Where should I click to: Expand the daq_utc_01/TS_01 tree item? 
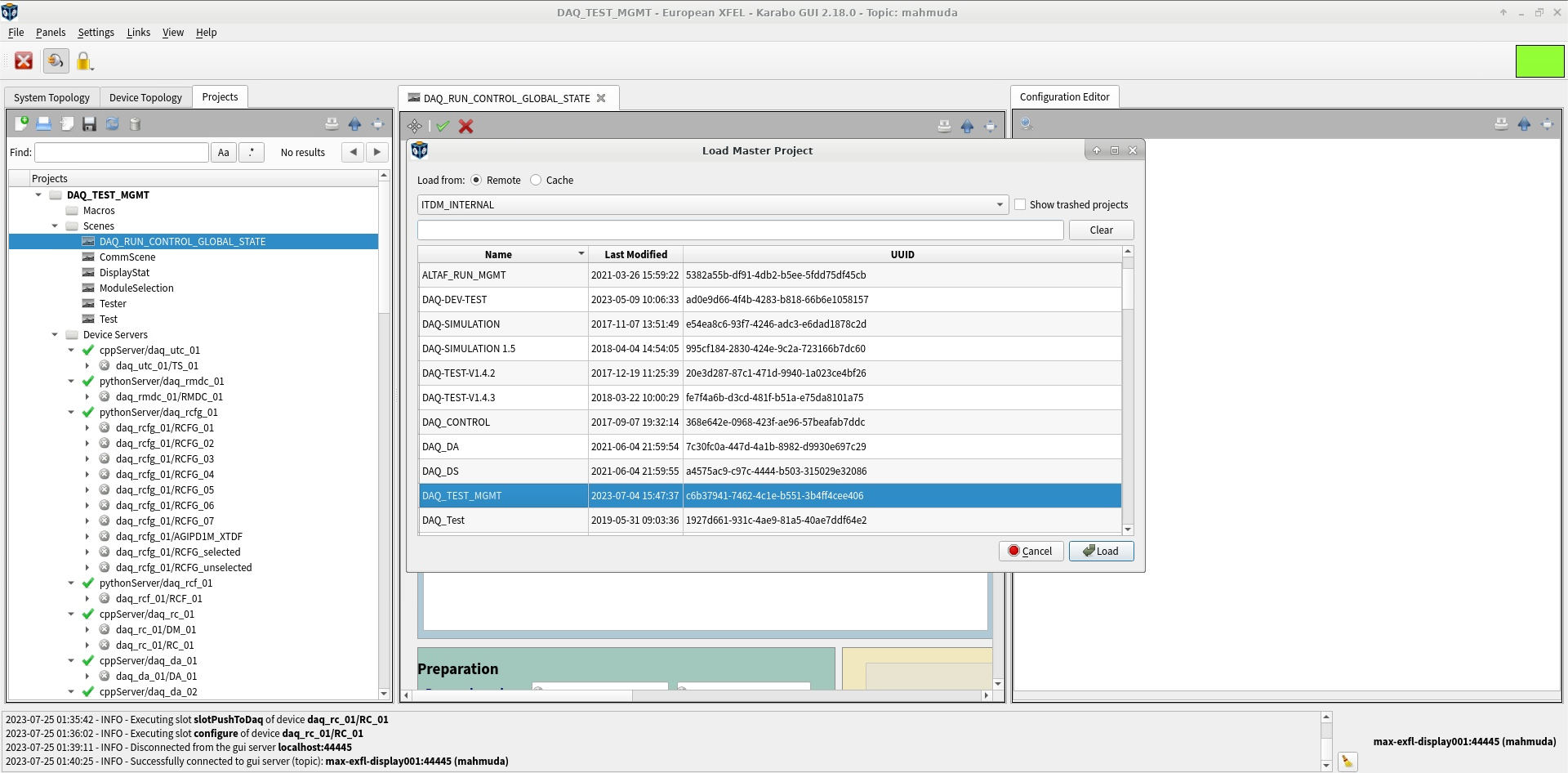[88, 365]
